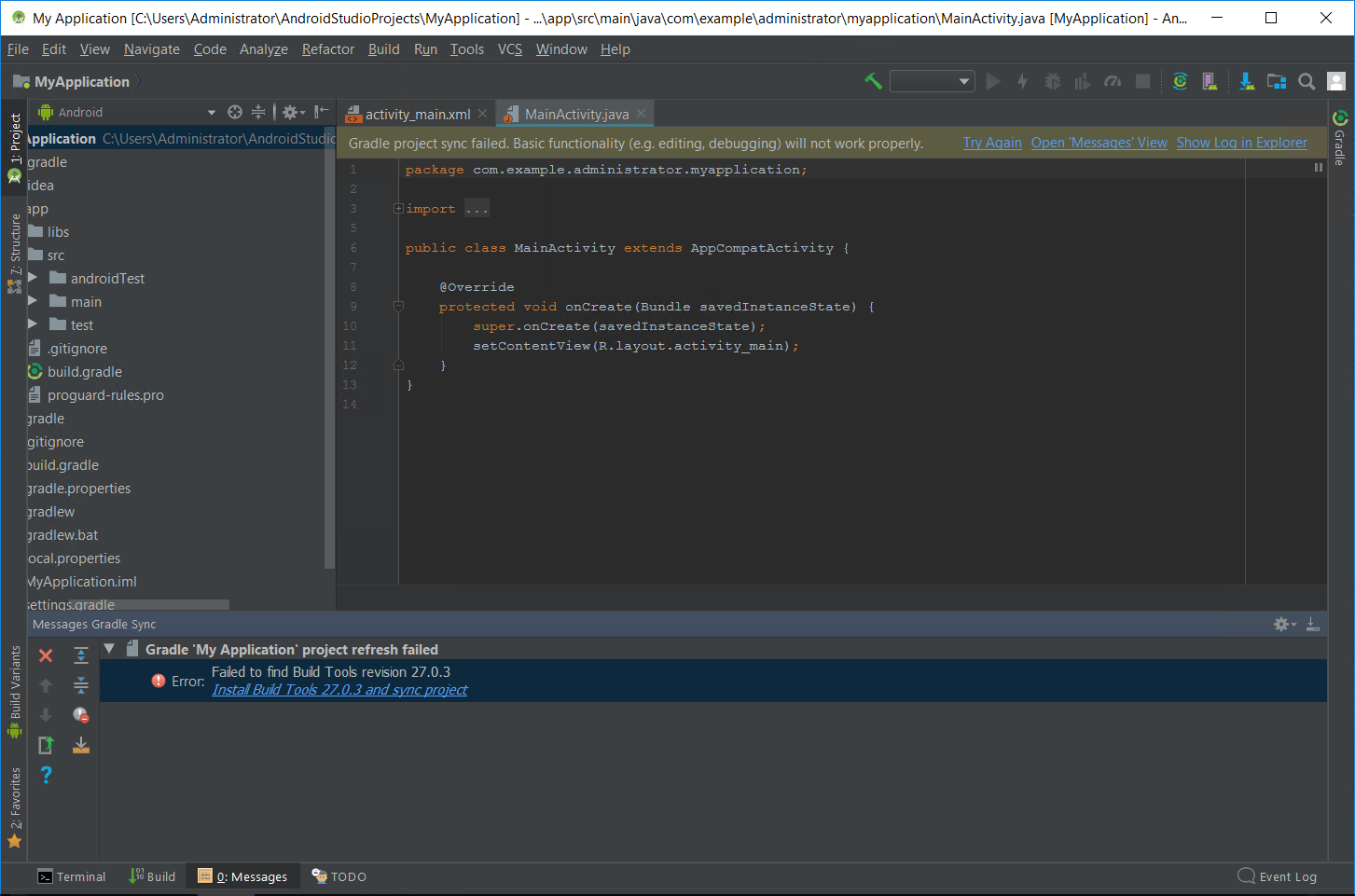This screenshot has width=1355, height=896.
Task: Open Messages panel settings gear
Action: pyautogui.click(x=1285, y=624)
